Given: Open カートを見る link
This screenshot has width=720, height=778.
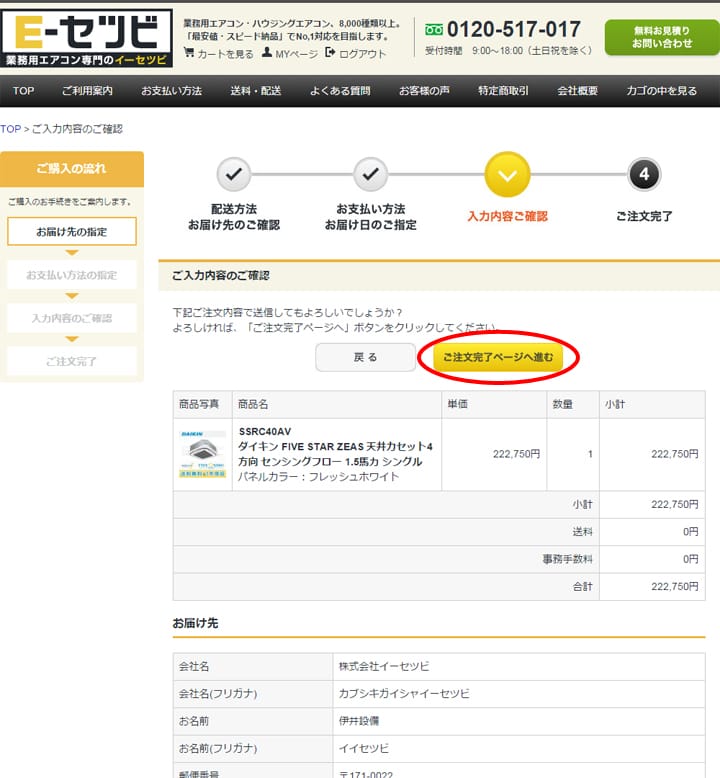Looking at the screenshot, I should coord(225,54).
